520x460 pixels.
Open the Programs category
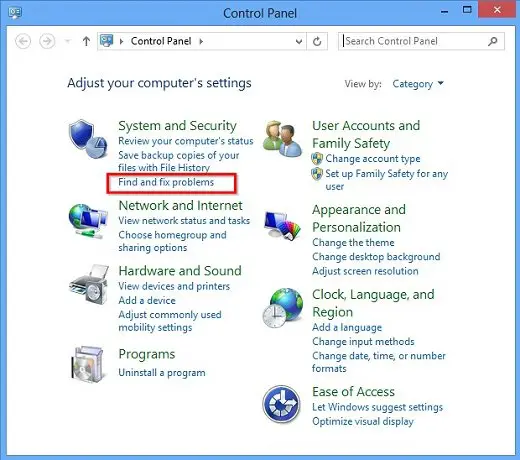[x=147, y=354]
